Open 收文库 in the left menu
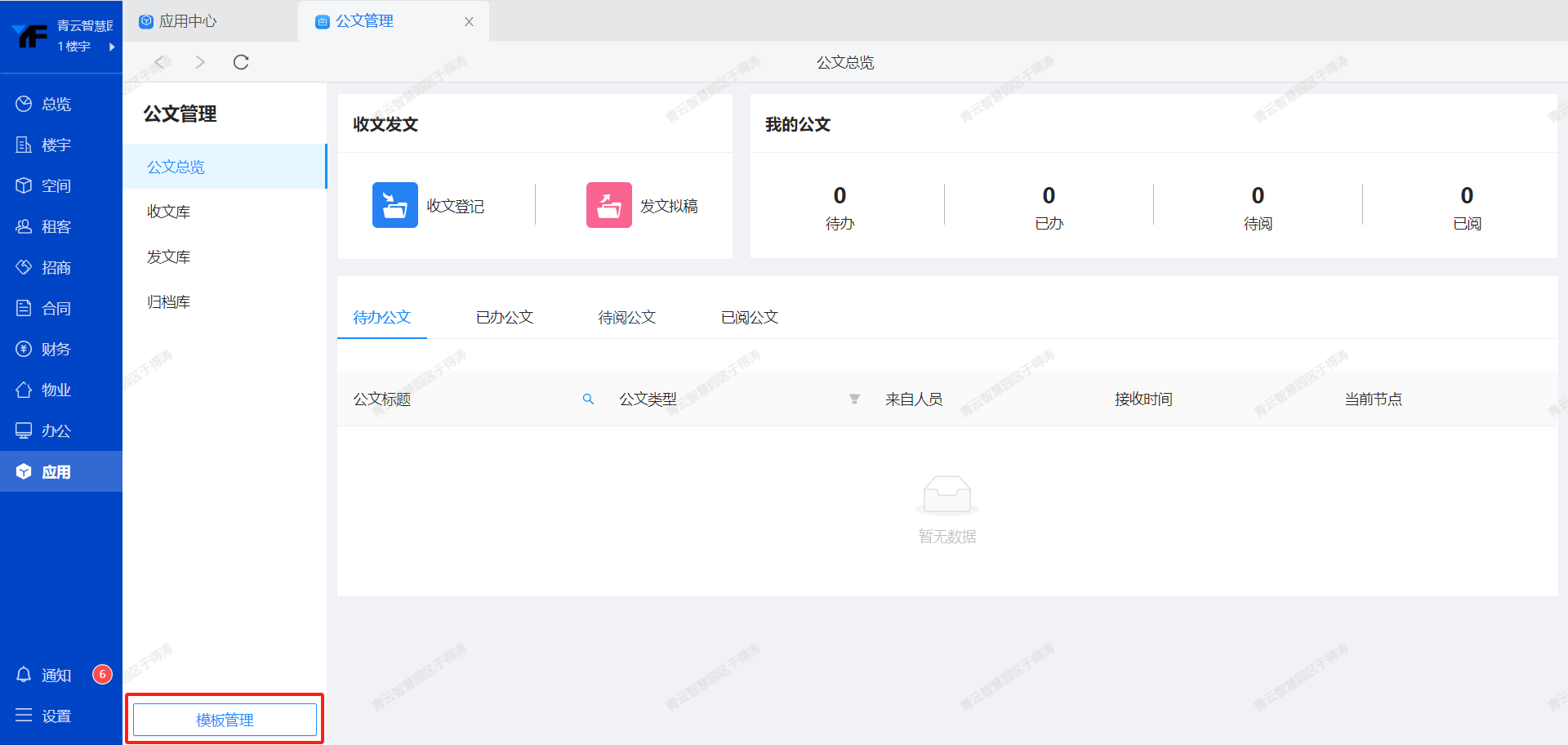Image resolution: width=1568 pixels, height=745 pixels. pyautogui.click(x=169, y=212)
